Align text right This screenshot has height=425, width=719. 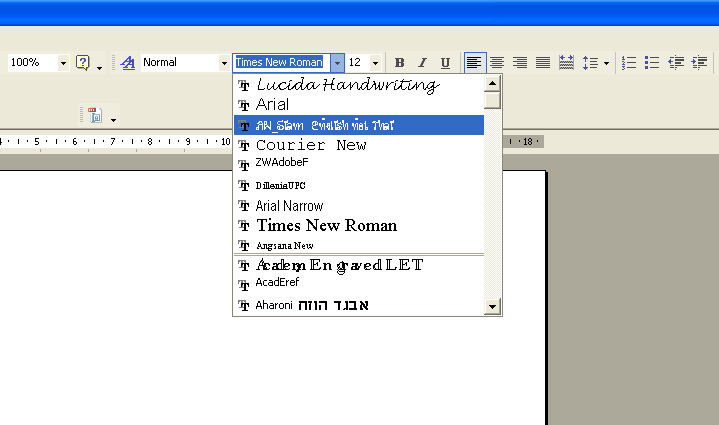tap(520, 62)
